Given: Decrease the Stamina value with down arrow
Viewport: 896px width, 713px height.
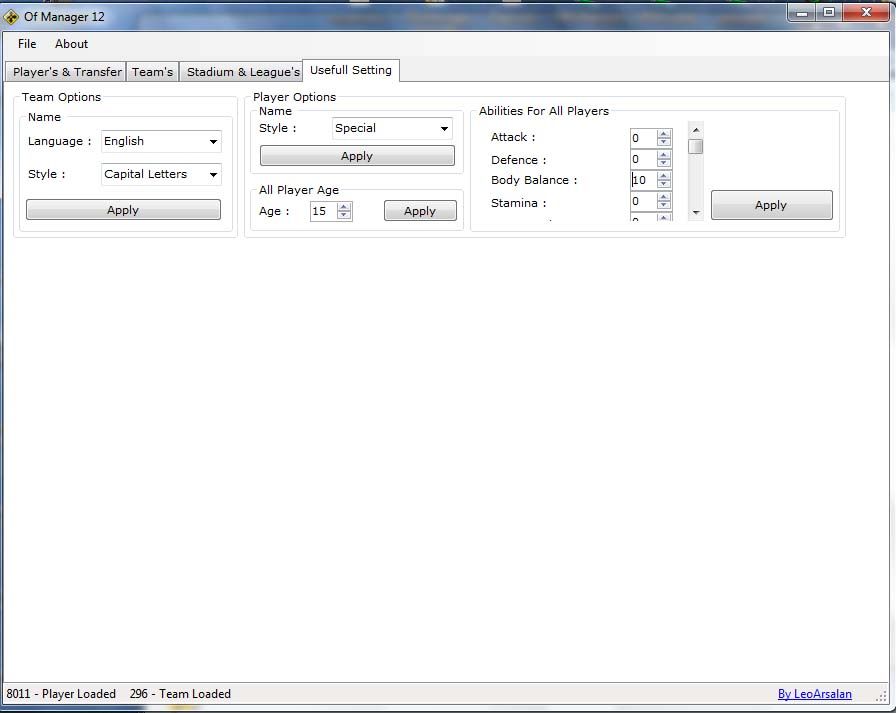Looking at the screenshot, I should pyautogui.click(x=664, y=207).
